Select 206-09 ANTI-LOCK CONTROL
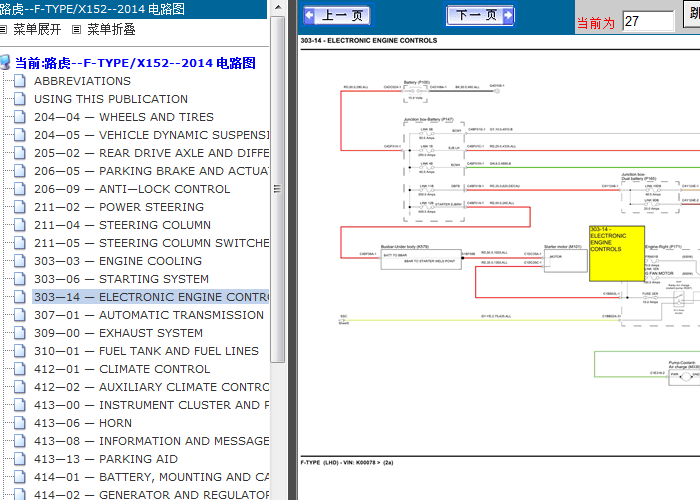700x500 pixels. [132, 189]
